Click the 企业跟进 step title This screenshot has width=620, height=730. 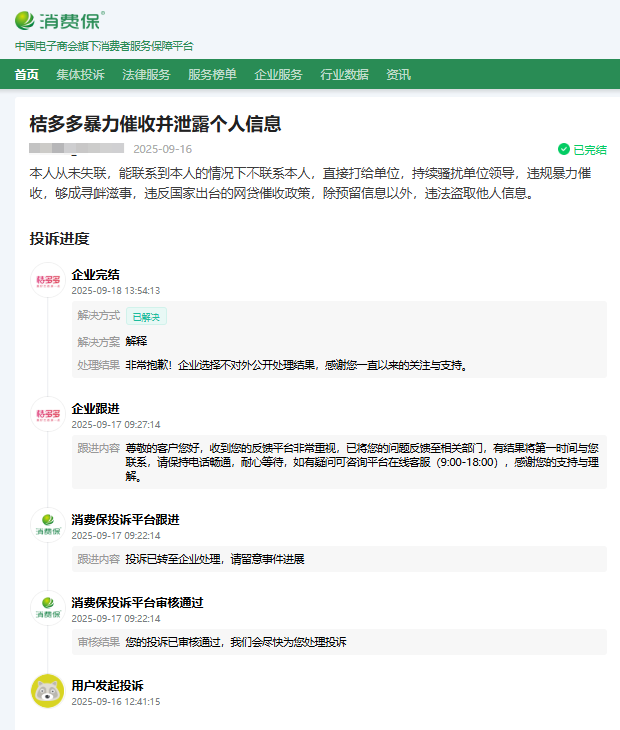95,409
